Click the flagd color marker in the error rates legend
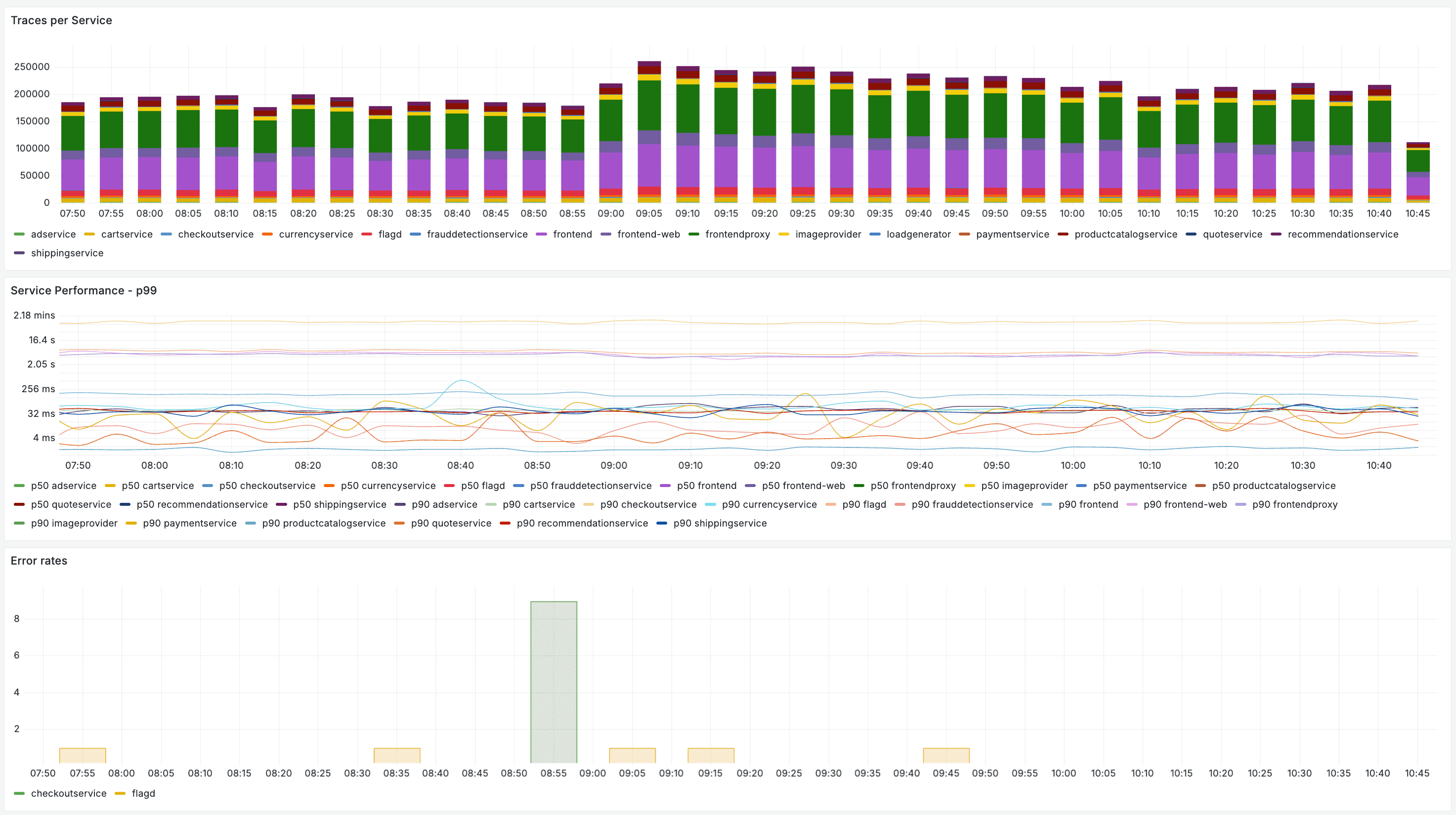 pos(120,794)
